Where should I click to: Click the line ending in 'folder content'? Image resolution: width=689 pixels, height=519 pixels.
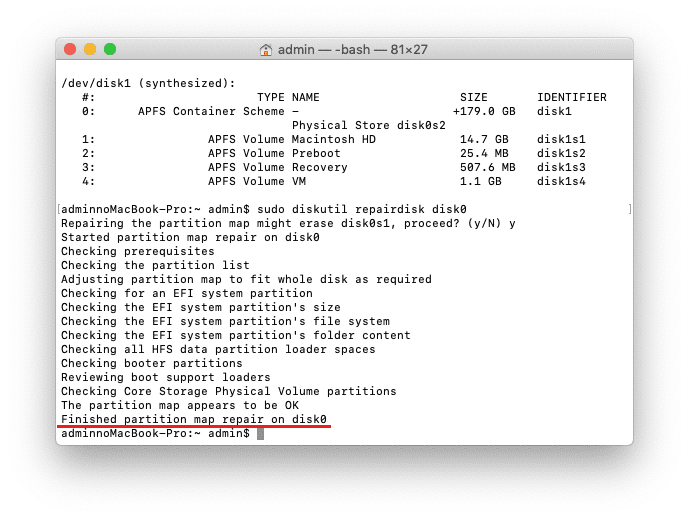click(x=236, y=336)
